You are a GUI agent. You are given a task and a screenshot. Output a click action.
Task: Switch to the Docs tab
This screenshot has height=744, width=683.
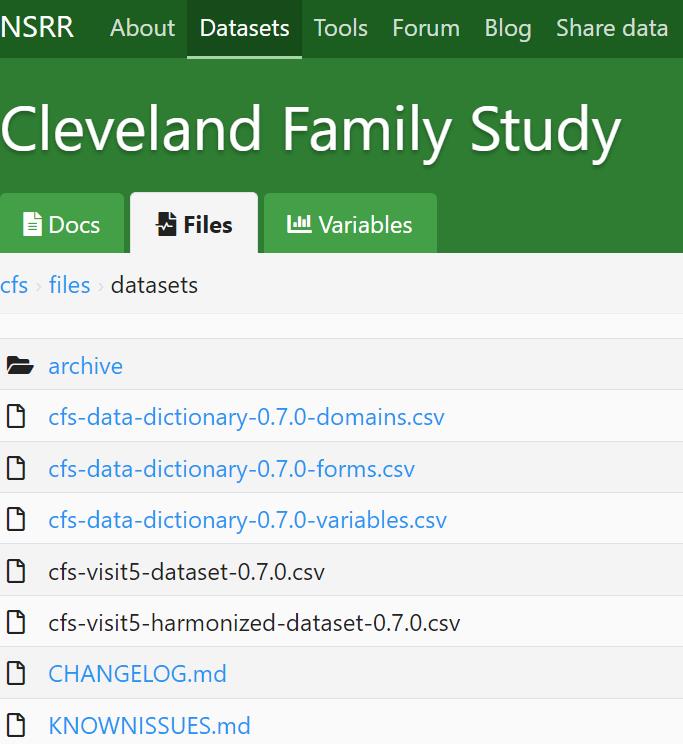coord(62,223)
